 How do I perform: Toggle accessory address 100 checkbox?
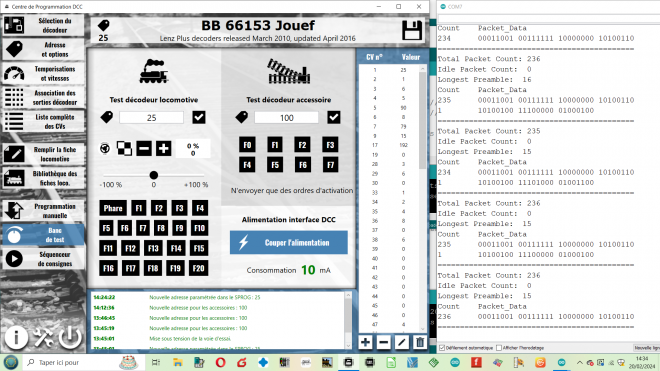coord(334,117)
